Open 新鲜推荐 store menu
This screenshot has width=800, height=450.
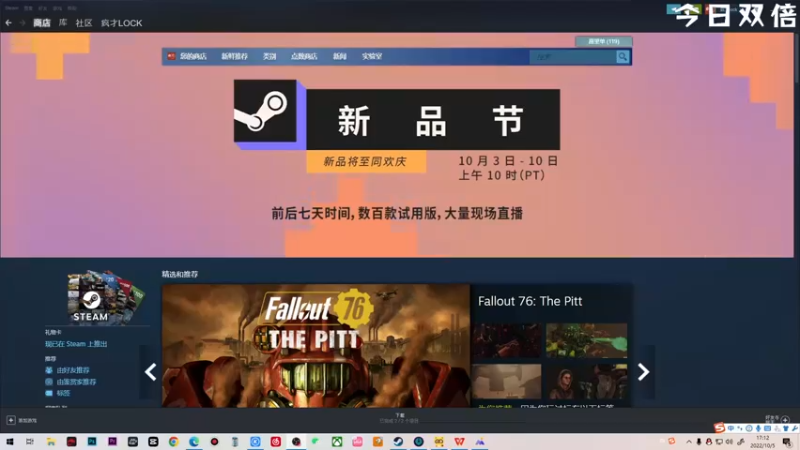click(x=234, y=56)
